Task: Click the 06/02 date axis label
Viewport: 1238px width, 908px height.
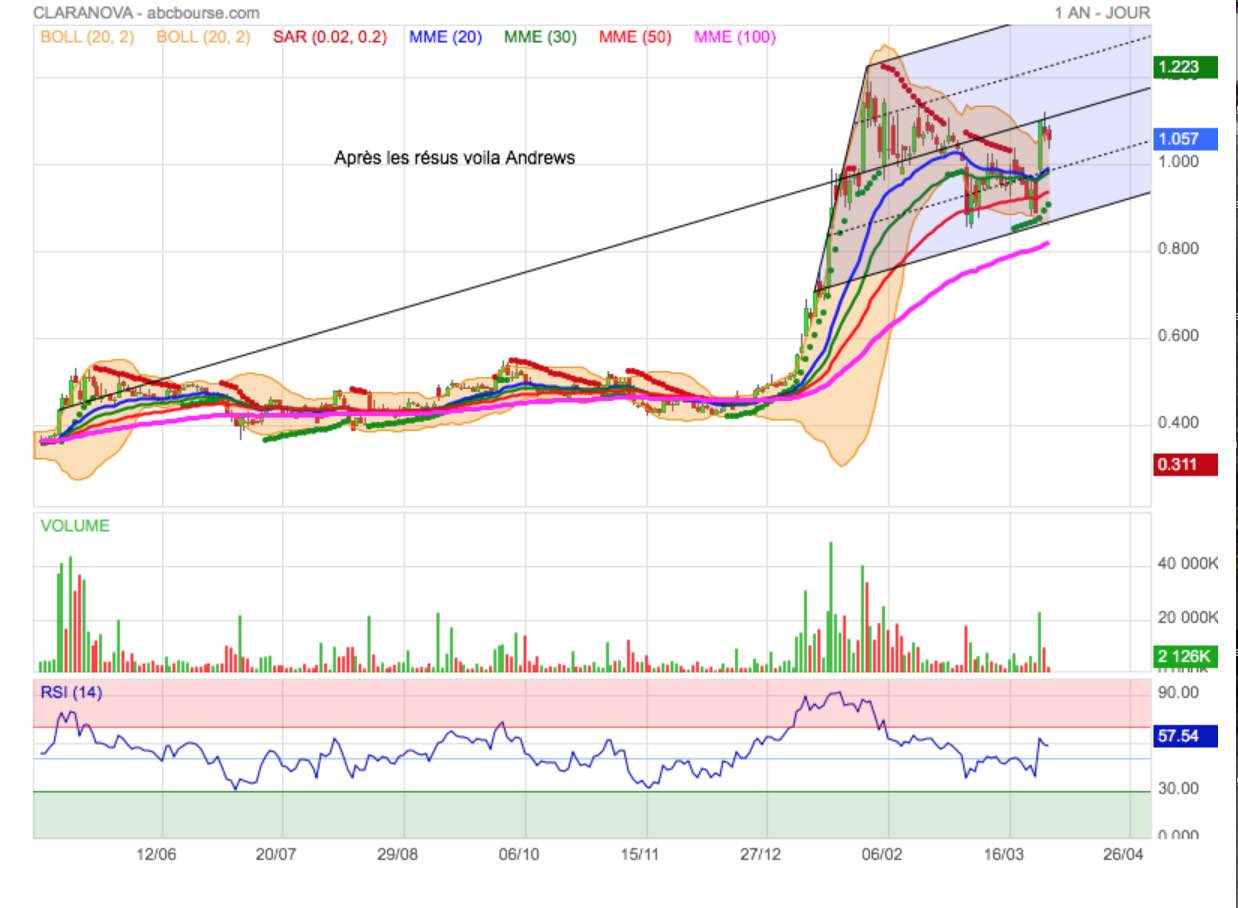Action: point(882,855)
